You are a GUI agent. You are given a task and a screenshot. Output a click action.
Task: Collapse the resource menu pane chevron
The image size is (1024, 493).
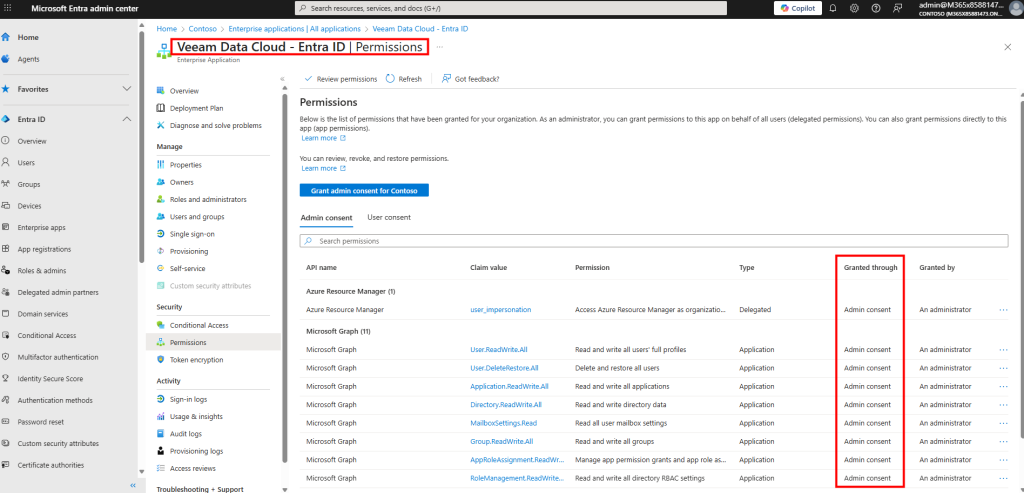point(281,79)
